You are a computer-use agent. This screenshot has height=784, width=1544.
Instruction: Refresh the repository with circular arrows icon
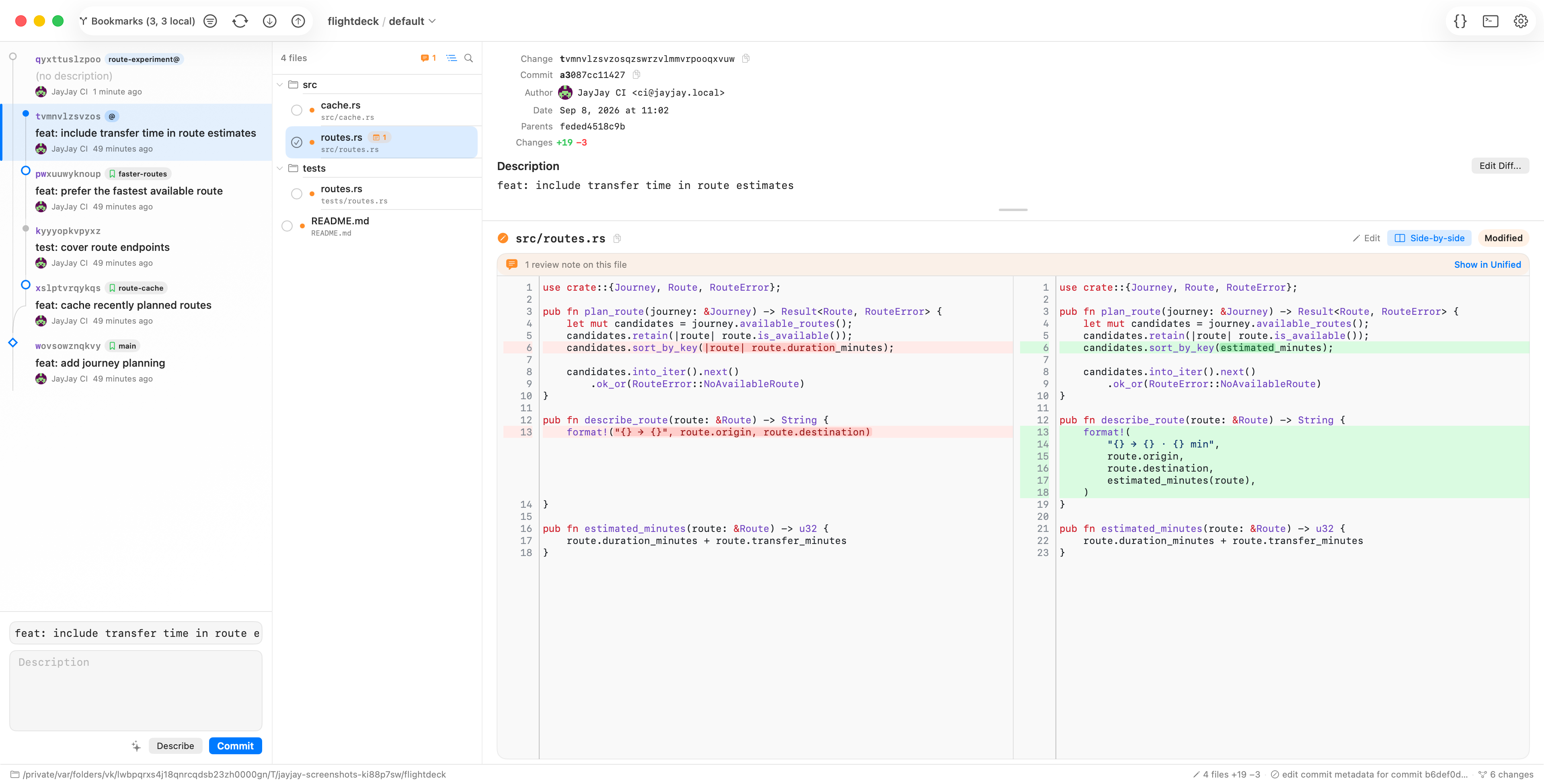coord(240,21)
